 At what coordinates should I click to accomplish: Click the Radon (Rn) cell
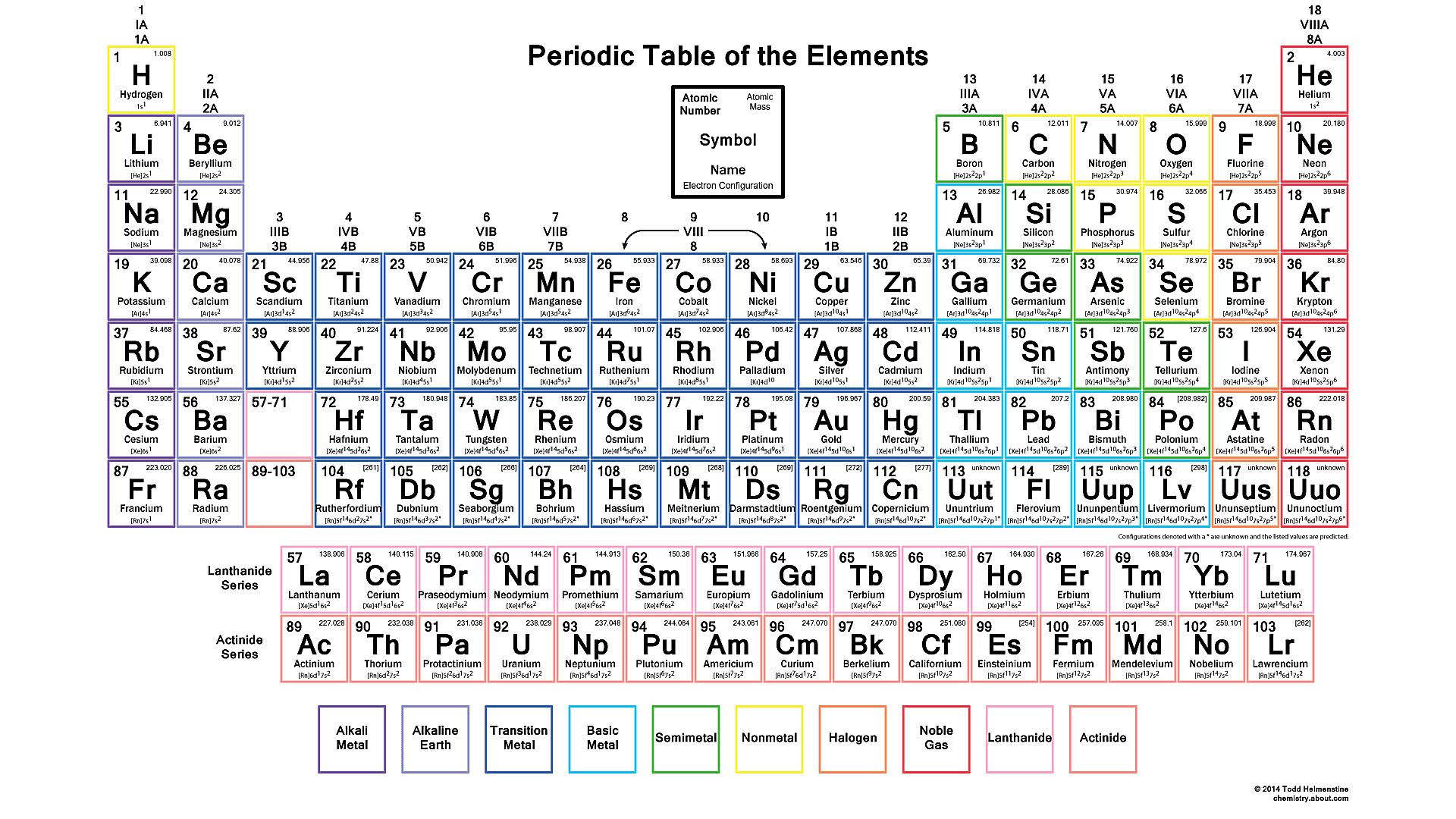tap(1314, 425)
